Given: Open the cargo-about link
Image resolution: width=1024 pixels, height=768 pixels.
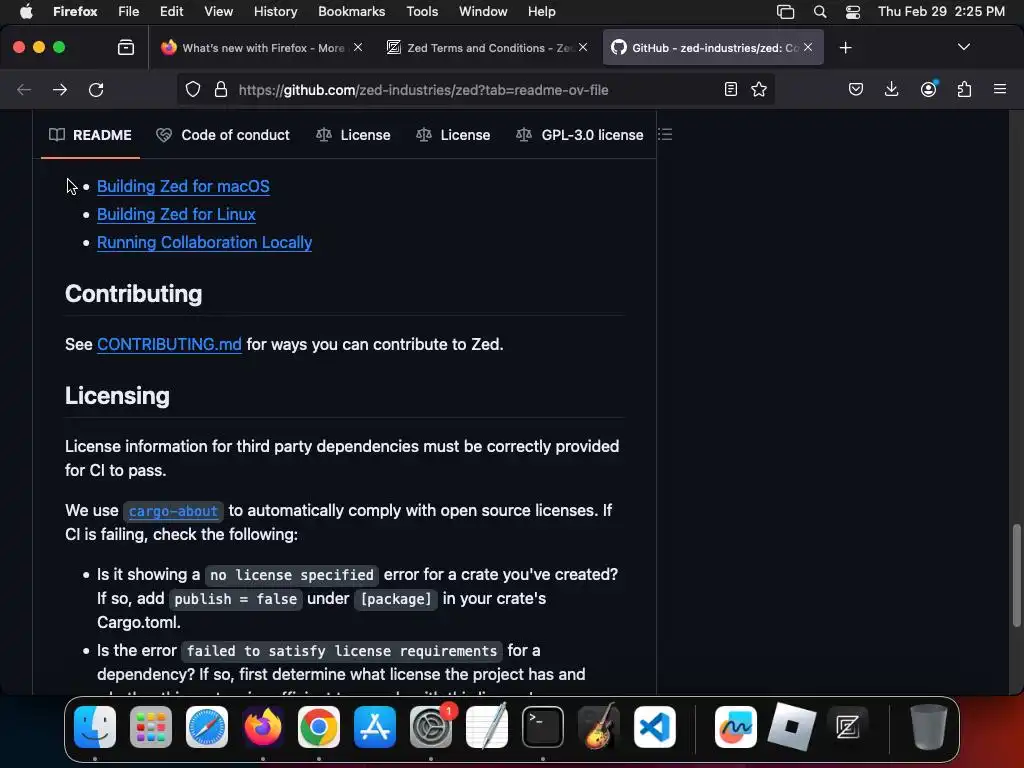Looking at the screenshot, I should point(173,511).
